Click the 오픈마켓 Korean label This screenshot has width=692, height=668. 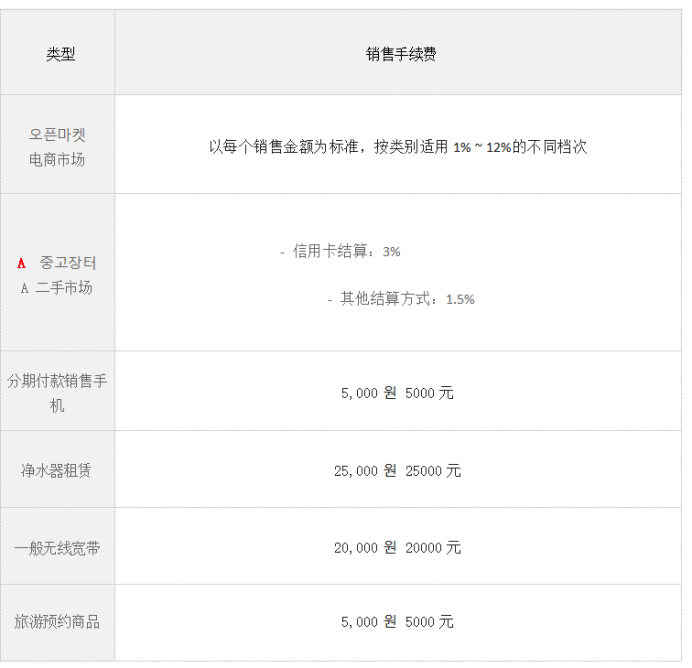[x=57, y=134]
